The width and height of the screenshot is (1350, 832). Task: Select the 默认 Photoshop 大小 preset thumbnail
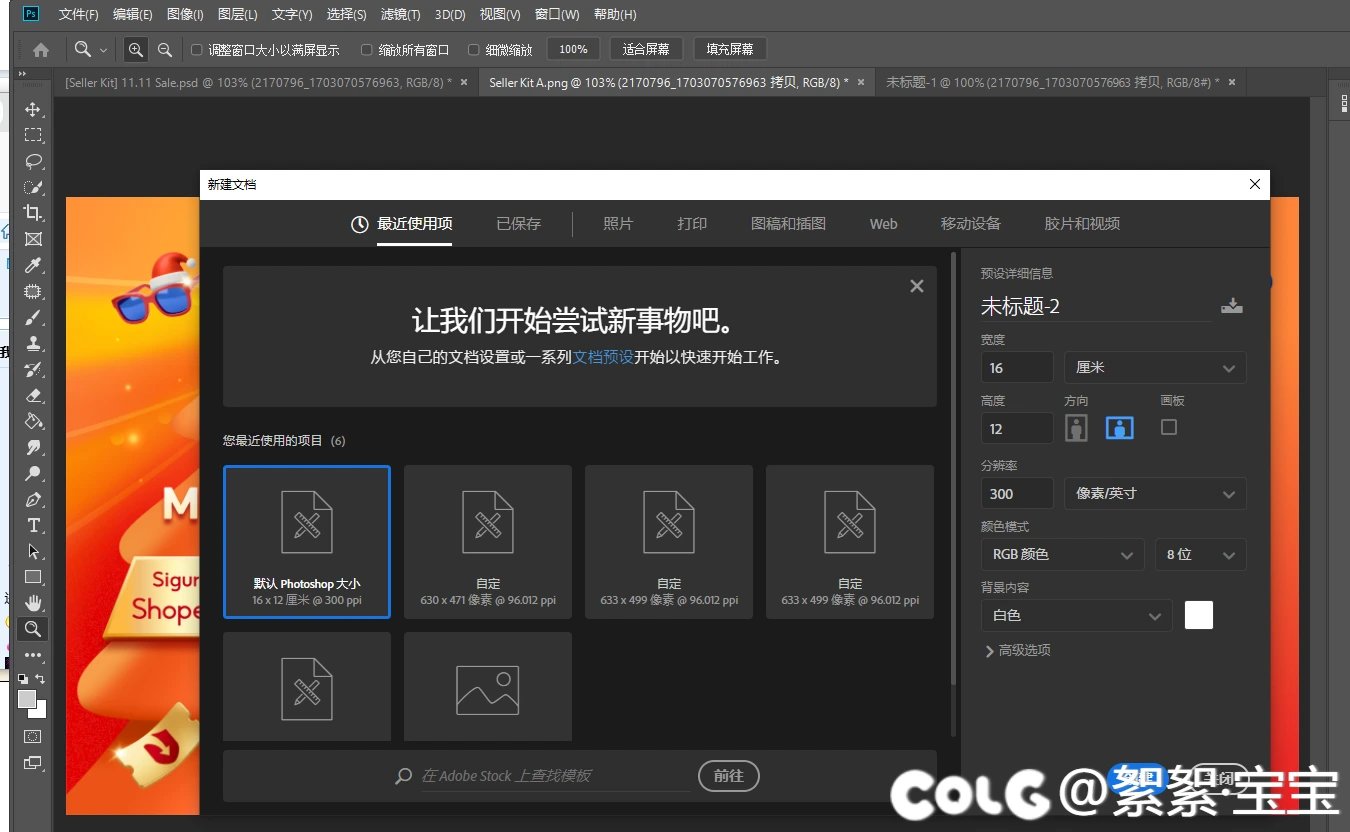[x=306, y=541]
